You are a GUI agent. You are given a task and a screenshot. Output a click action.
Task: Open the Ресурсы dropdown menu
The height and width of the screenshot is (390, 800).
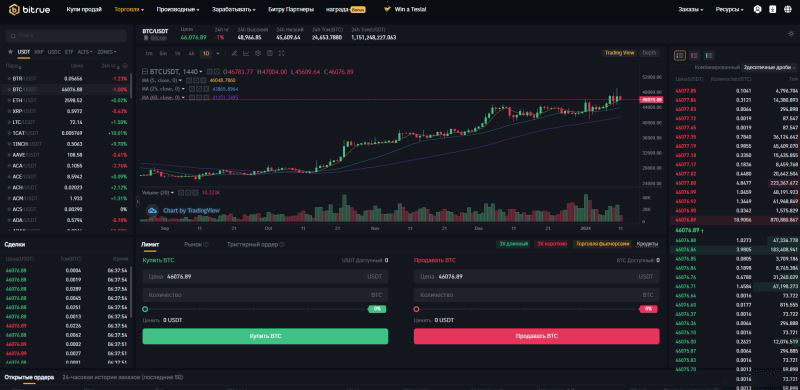tap(730, 9)
